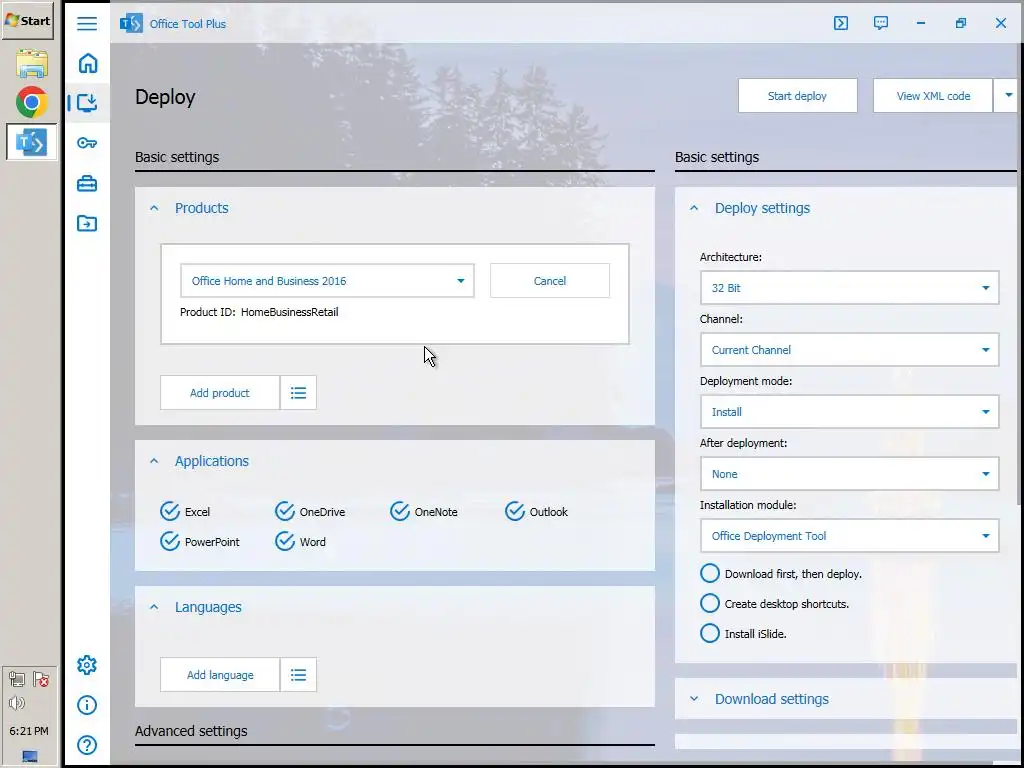
Task: Open the dropdown arrow next to View XML code
Action: click(1007, 95)
